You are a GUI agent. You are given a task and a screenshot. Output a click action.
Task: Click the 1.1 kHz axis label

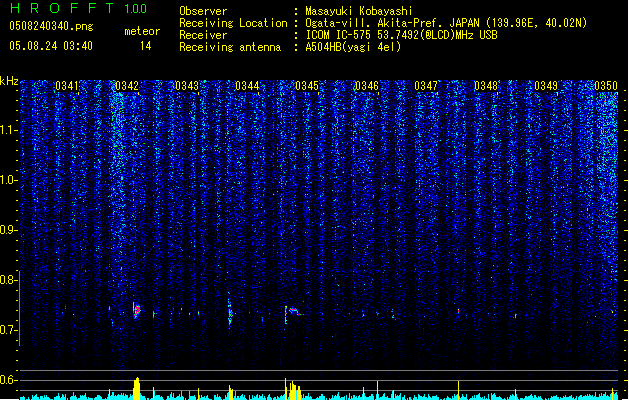(x=9, y=130)
